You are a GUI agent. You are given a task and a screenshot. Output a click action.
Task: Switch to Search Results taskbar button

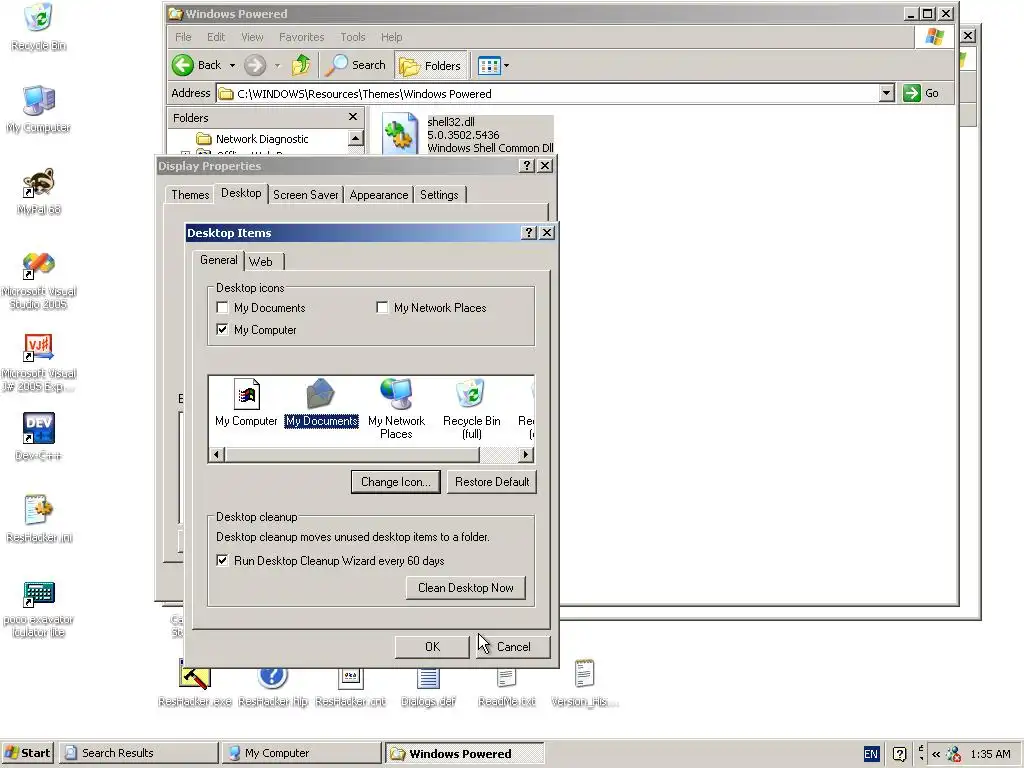coord(139,753)
